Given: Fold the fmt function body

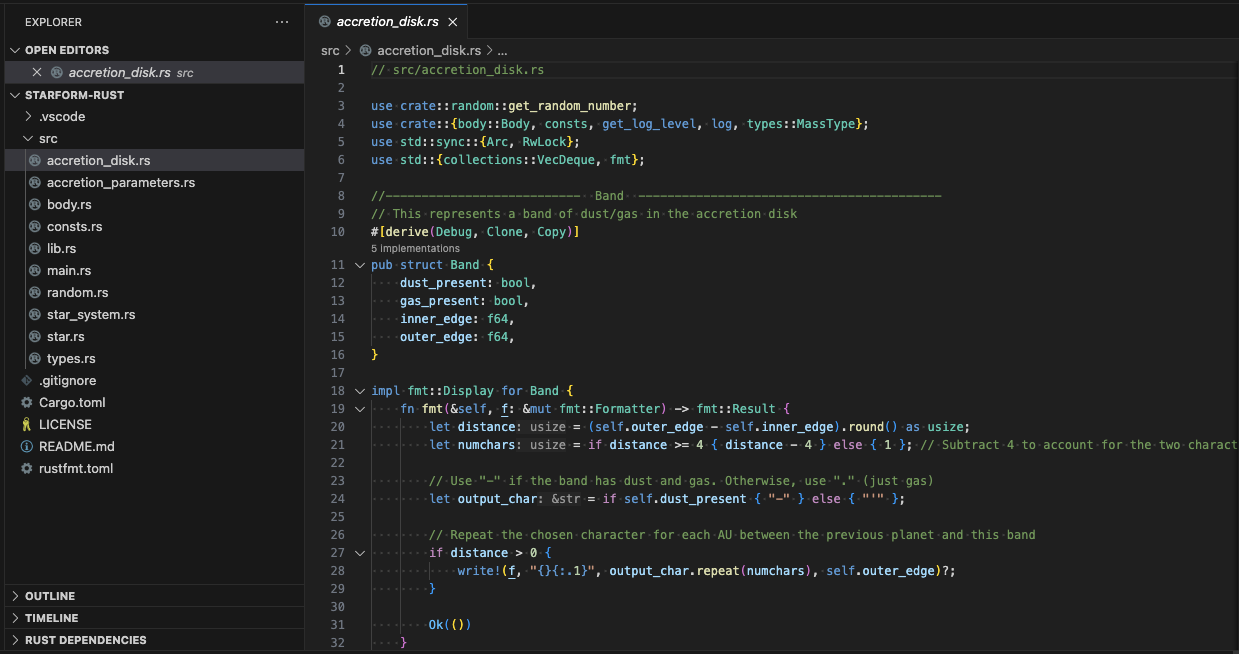Looking at the screenshot, I should click(x=359, y=408).
